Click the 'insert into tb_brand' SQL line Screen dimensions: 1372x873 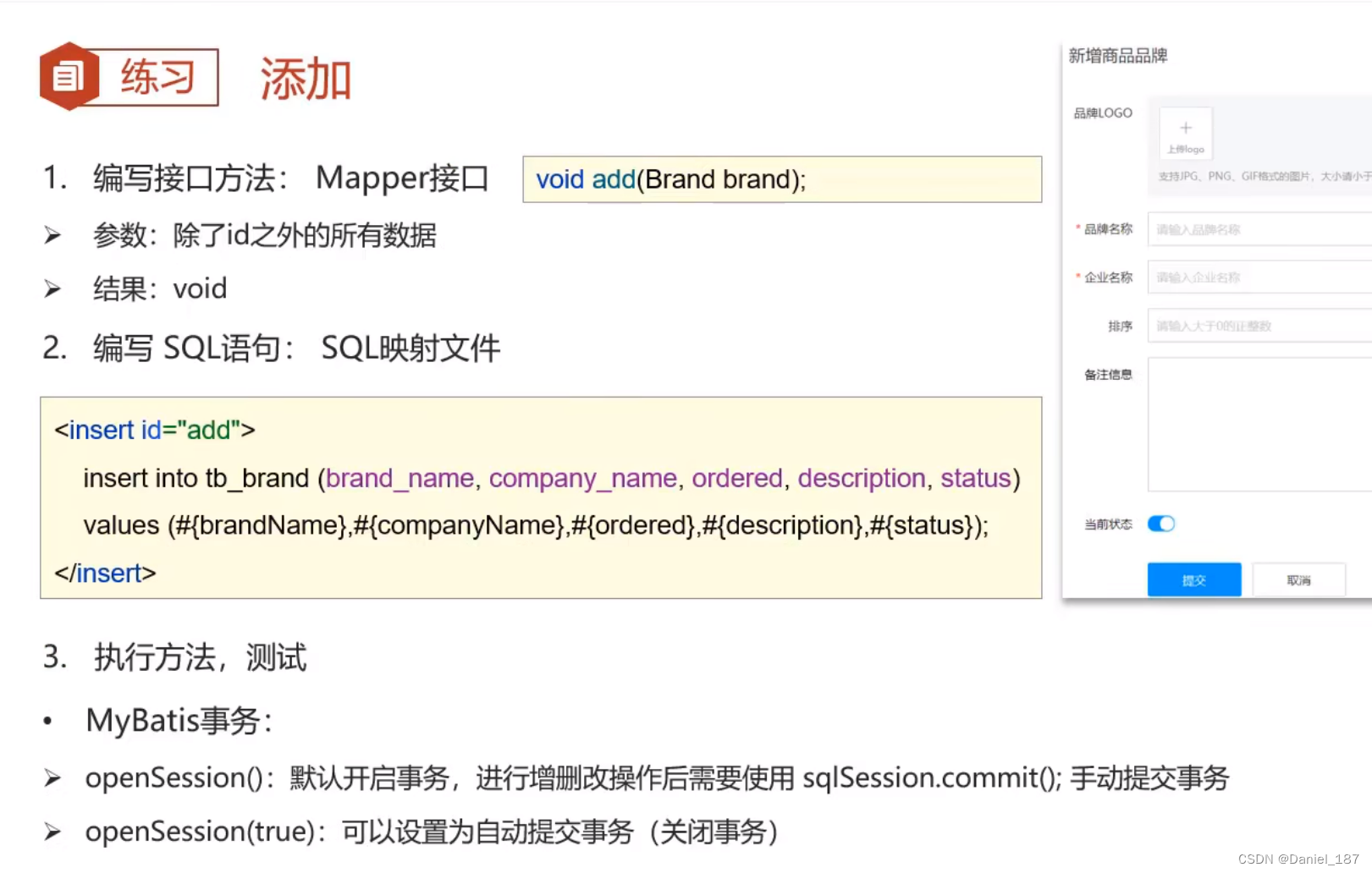(x=552, y=478)
